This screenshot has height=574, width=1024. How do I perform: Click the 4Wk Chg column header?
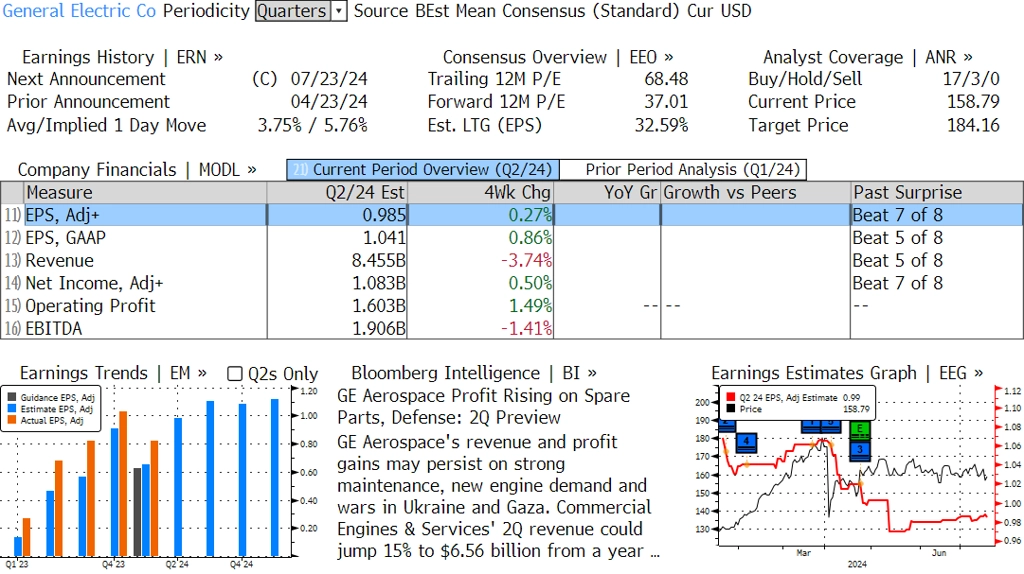(x=480, y=193)
